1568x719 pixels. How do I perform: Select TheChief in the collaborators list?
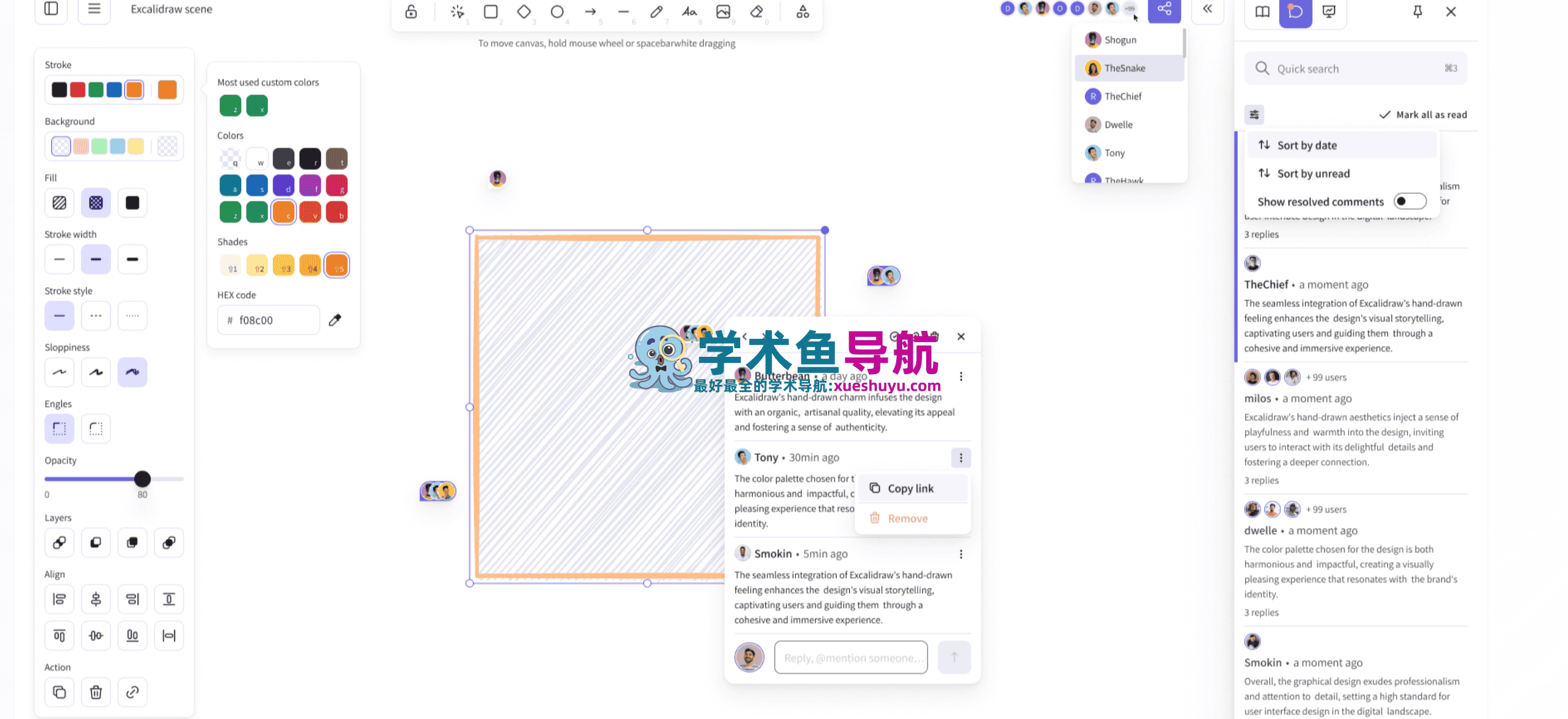coord(1129,96)
